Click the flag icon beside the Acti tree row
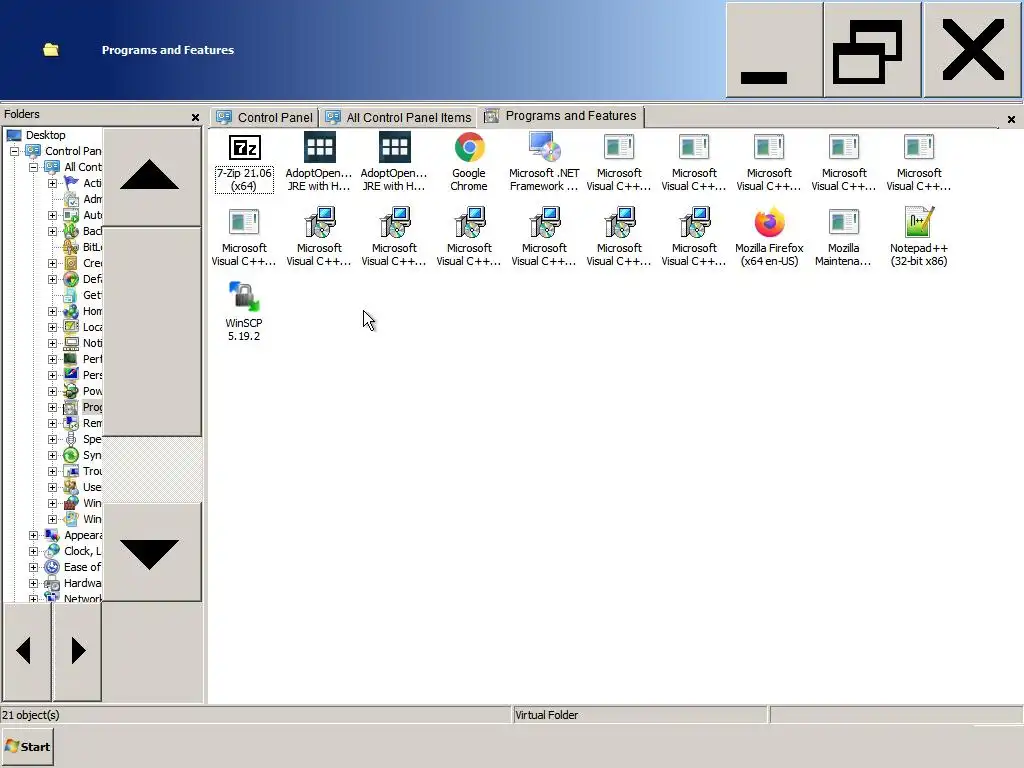This screenshot has height=768, width=1024. [71, 183]
